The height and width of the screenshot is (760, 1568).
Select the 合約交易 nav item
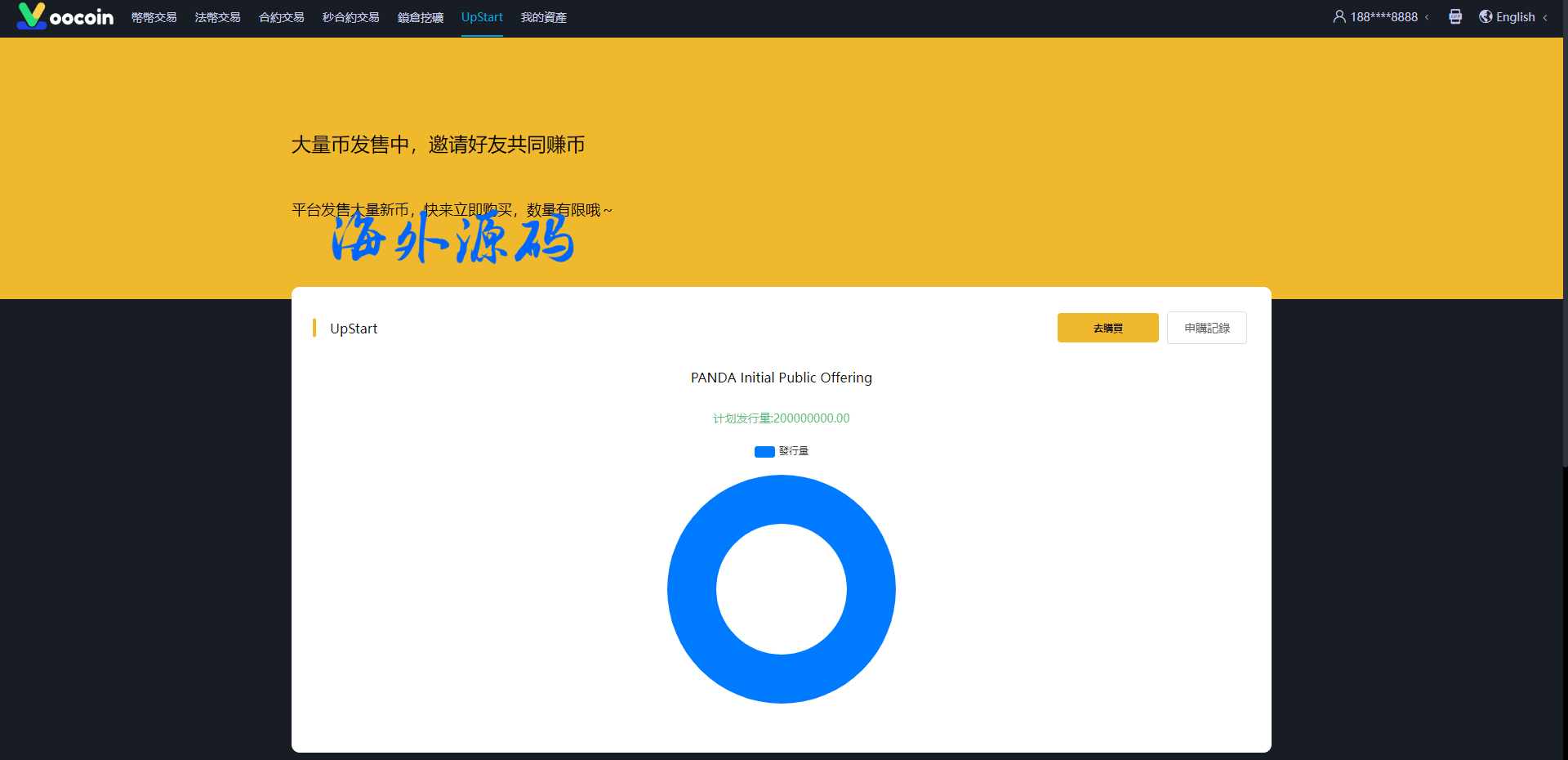(281, 17)
